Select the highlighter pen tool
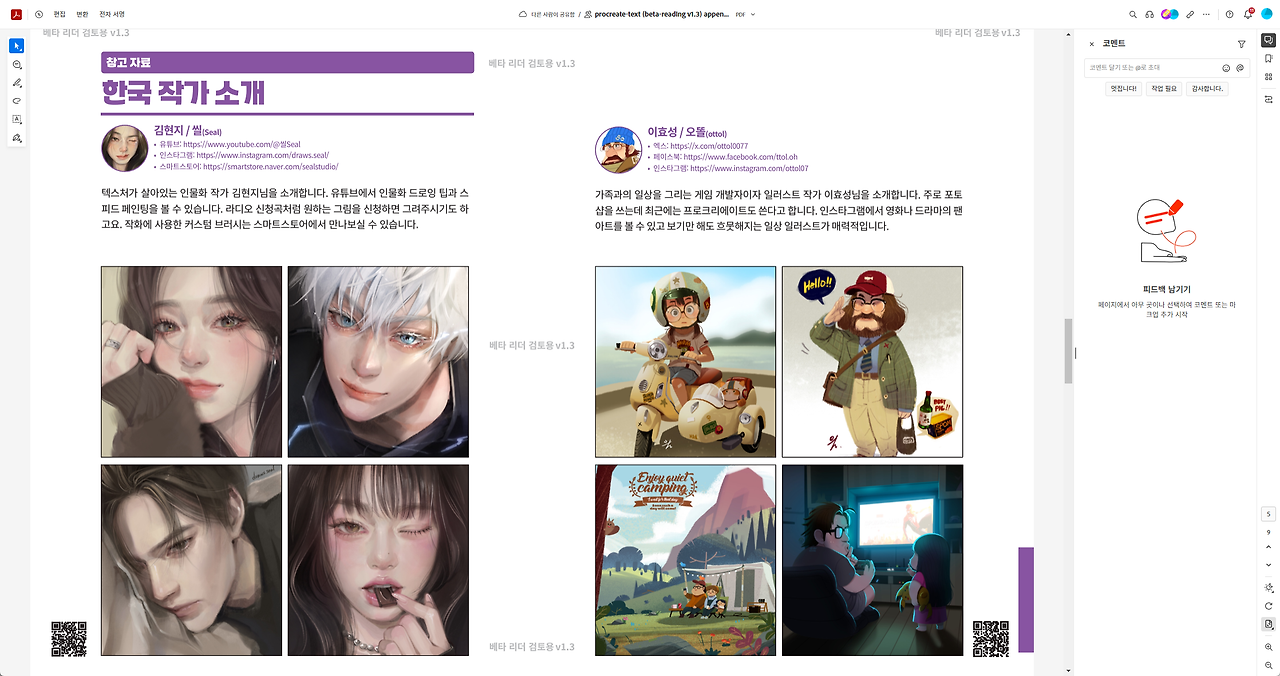The height and width of the screenshot is (676, 1280). pyautogui.click(x=17, y=83)
